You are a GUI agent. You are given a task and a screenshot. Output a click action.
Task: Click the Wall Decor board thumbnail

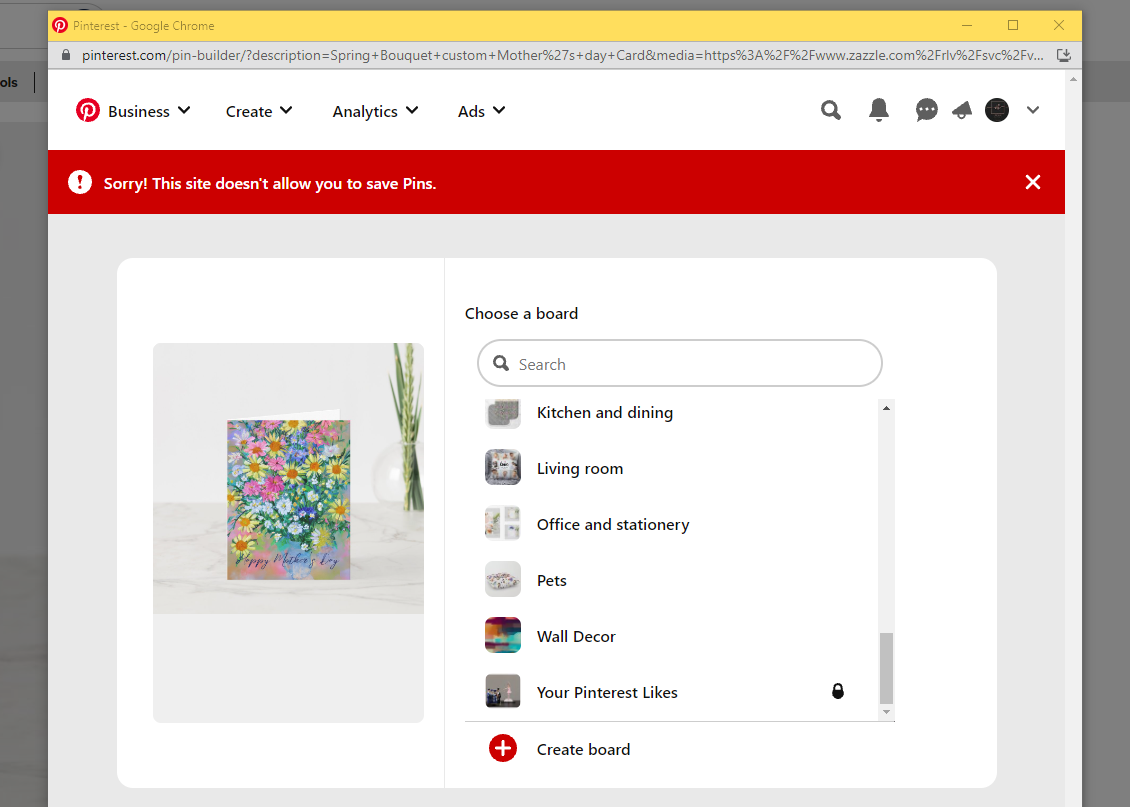click(x=503, y=635)
